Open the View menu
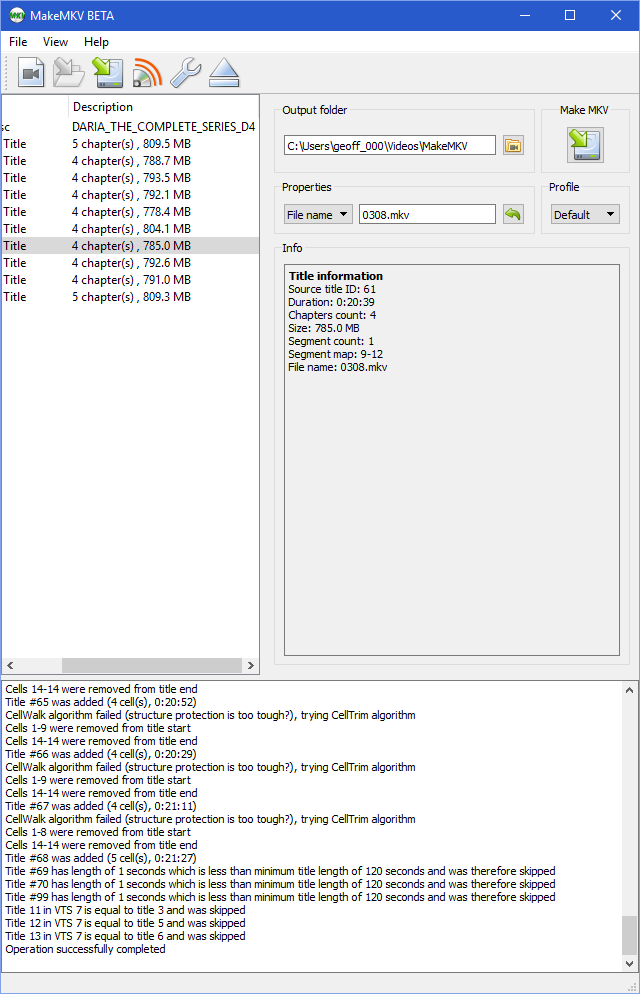 pyautogui.click(x=55, y=42)
